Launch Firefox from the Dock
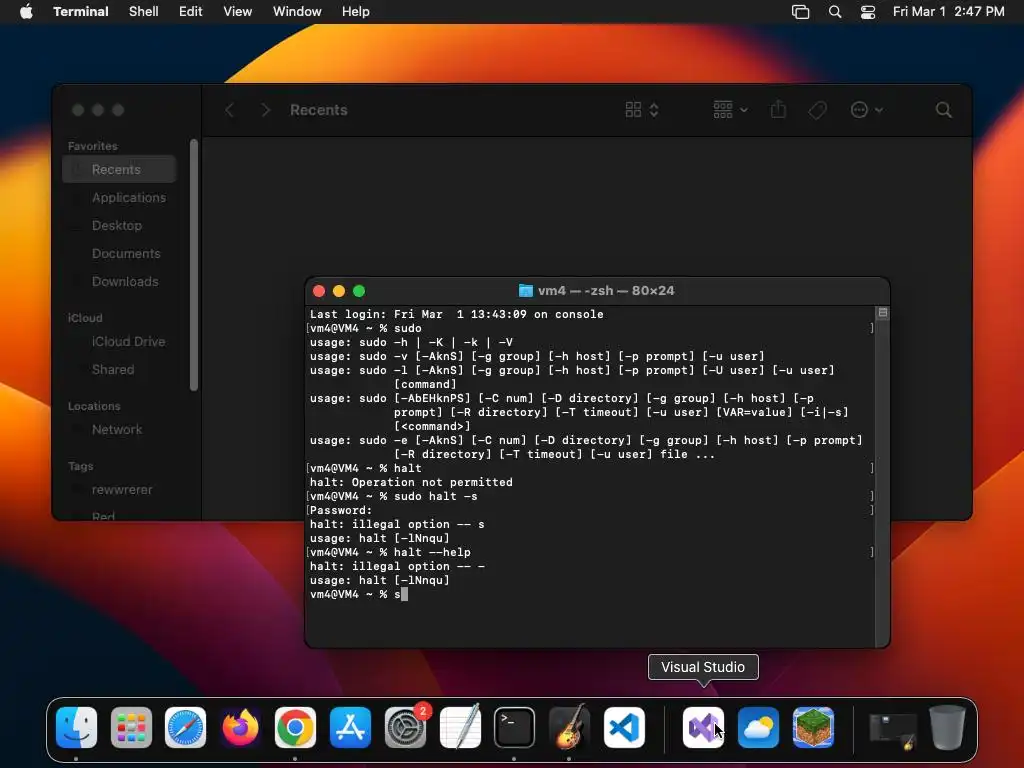Screen dimensions: 1024x768 click(240, 727)
